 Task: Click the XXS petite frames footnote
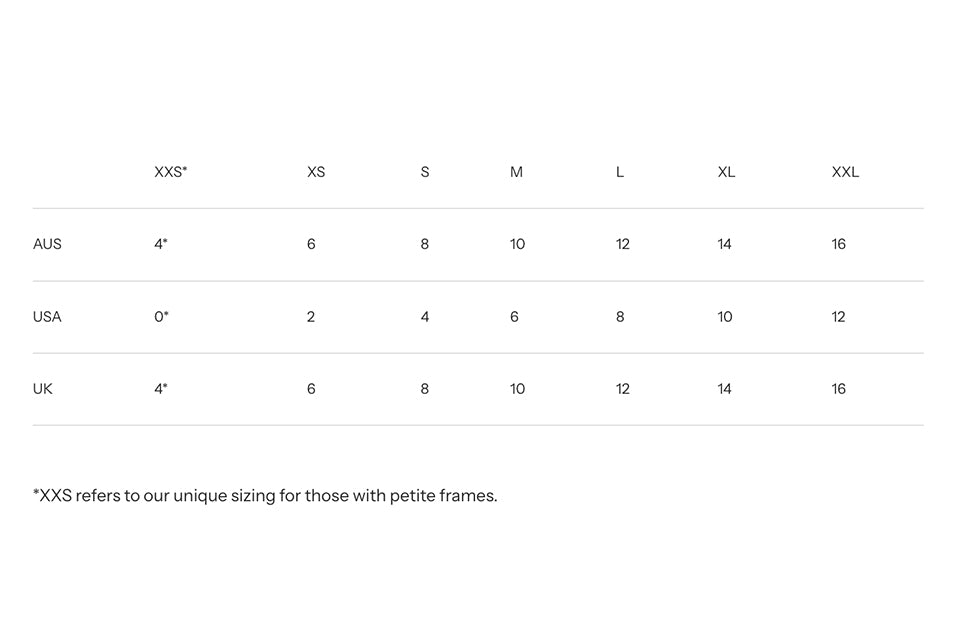pyautogui.click(x=265, y=496)
